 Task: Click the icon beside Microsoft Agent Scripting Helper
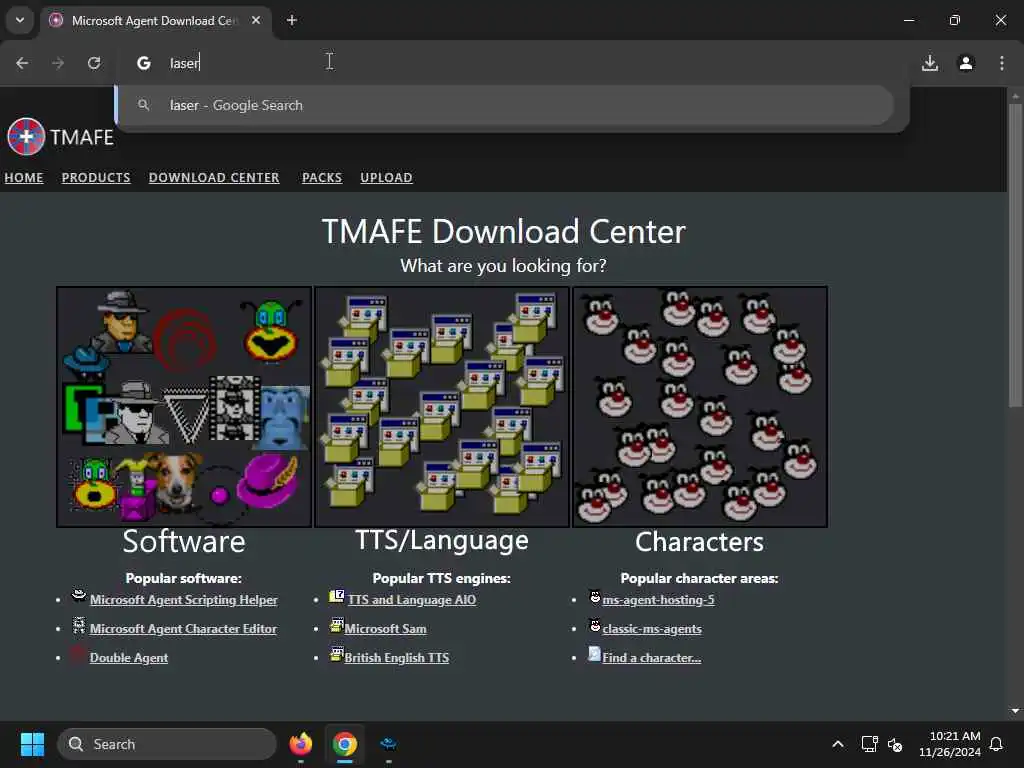79,595
